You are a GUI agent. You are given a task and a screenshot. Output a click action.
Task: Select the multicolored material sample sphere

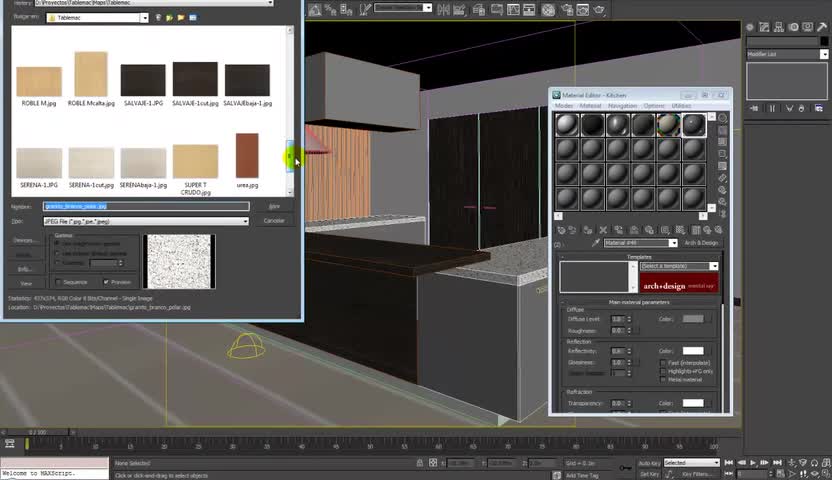tap(668, 124)
